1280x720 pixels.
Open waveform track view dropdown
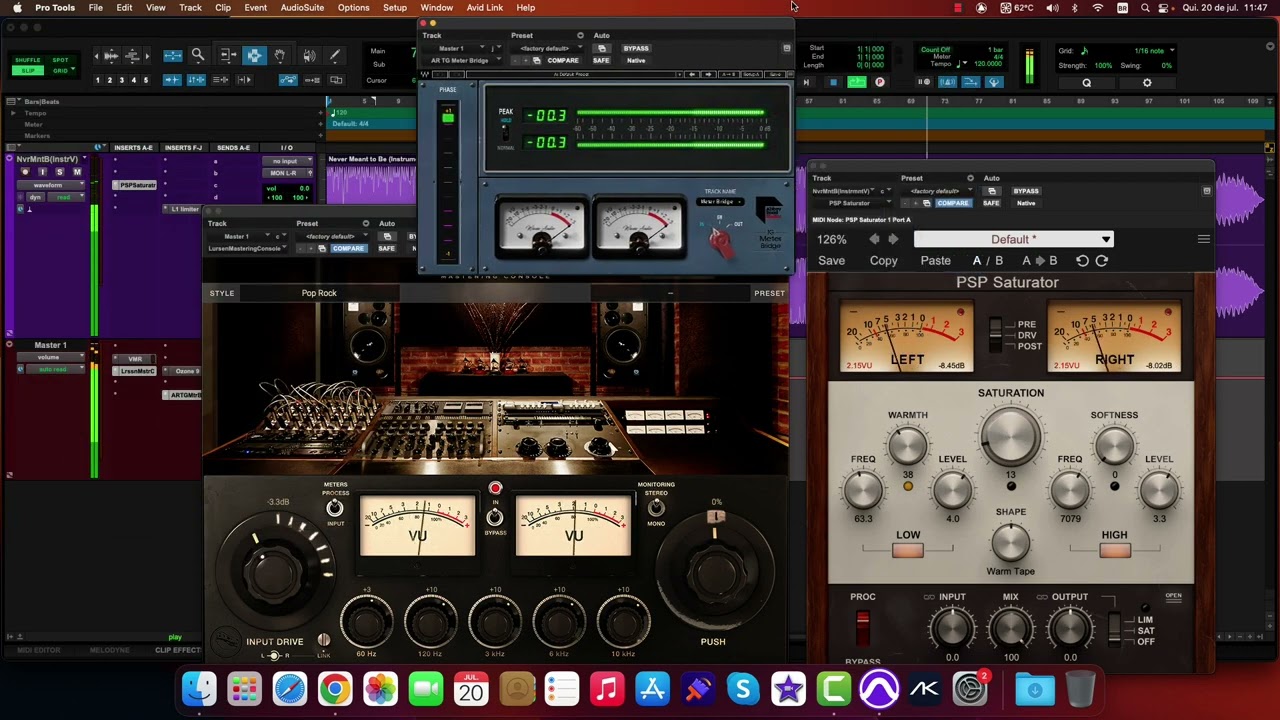point(51,185)
